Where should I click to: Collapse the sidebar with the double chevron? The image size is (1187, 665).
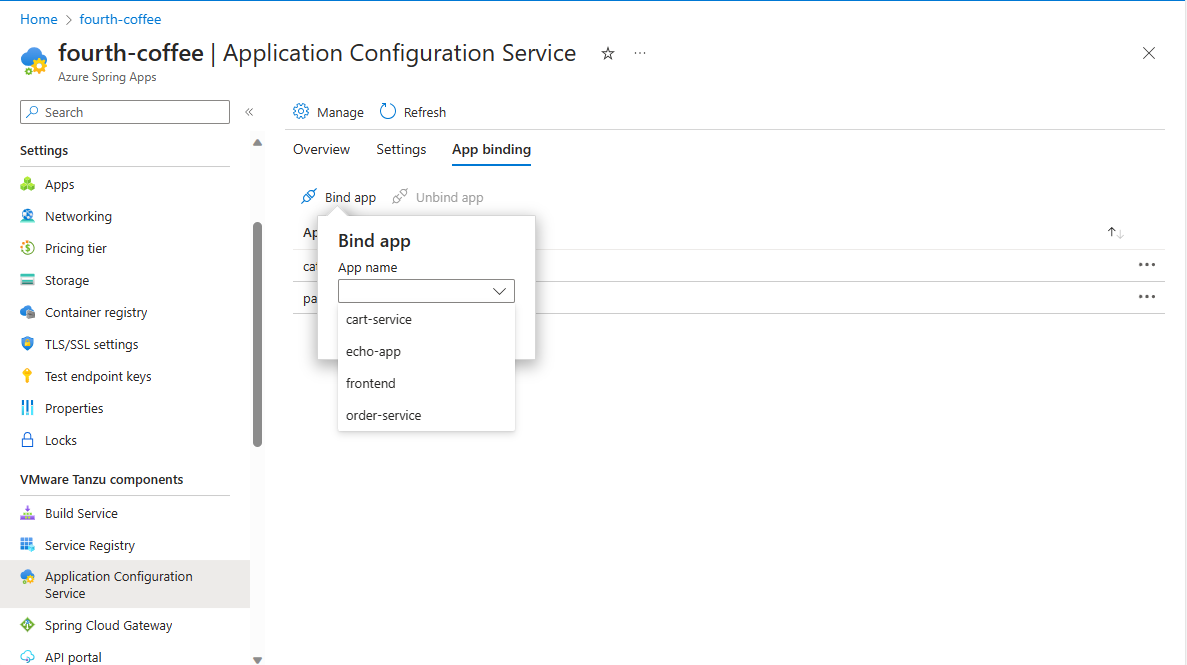pyautogui.click(x=249, y=112)
